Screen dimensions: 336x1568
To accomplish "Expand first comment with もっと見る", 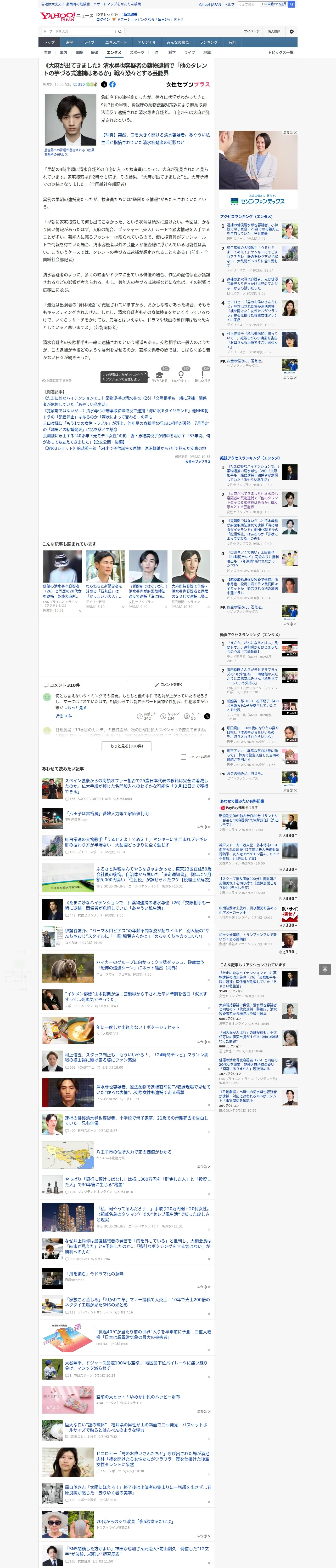I will pyautogui.click(x=77, y=708).
